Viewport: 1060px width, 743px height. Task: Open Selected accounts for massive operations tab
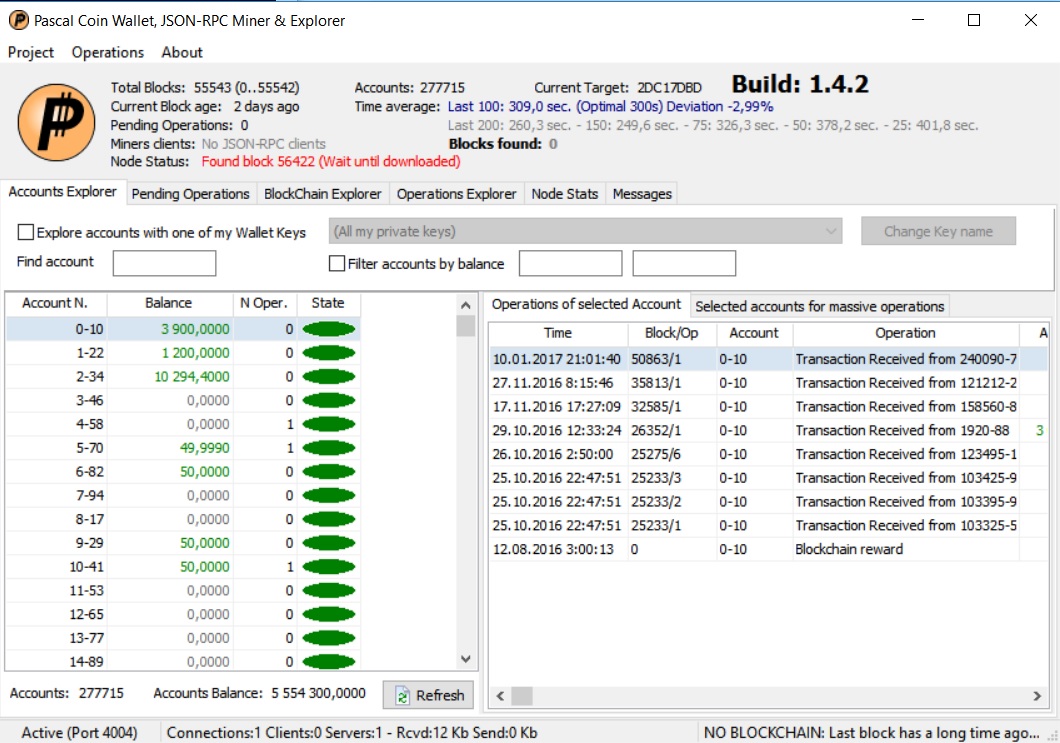pos(819,306)
